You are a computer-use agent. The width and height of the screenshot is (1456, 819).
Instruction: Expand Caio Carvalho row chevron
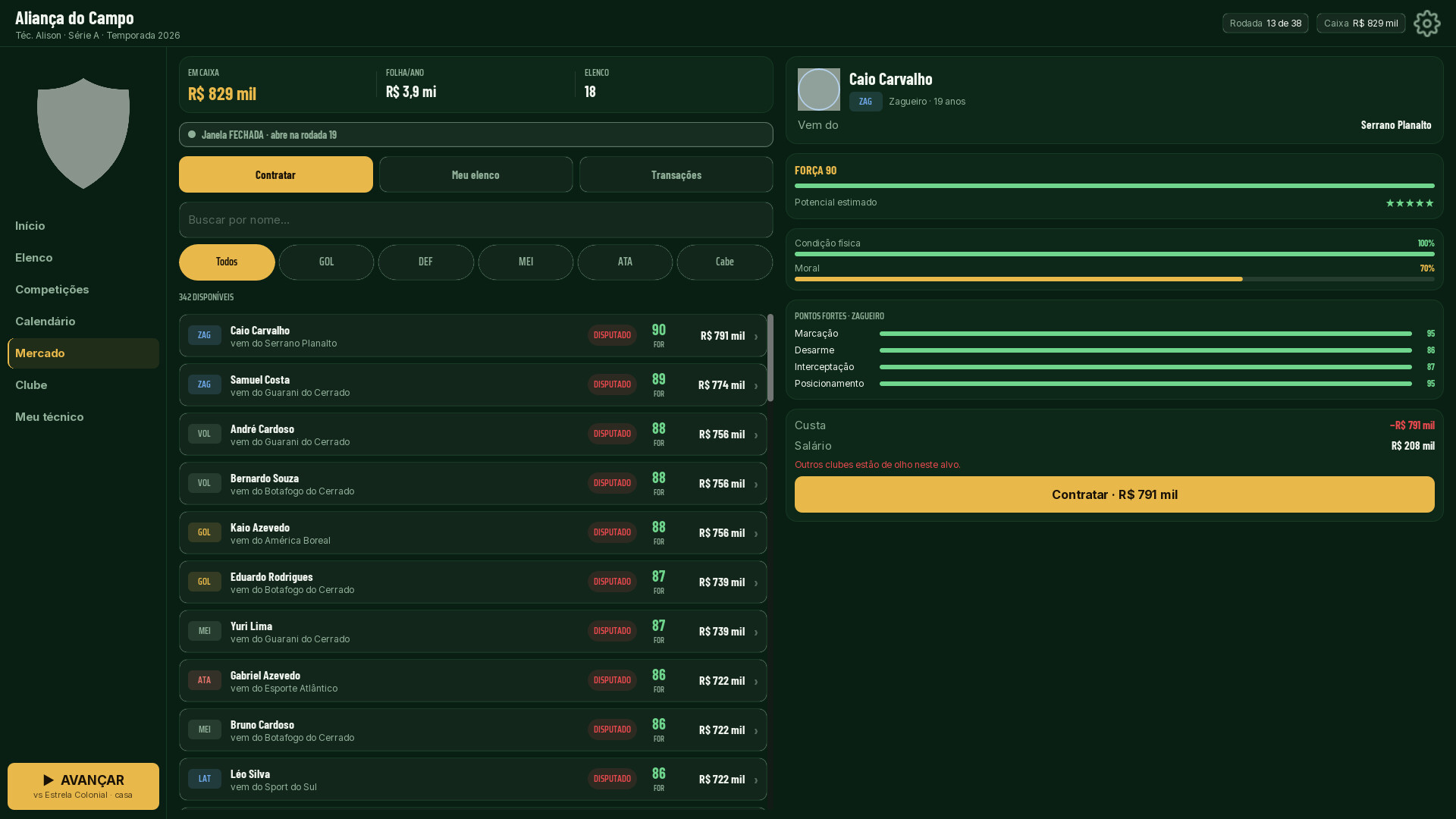756,336
